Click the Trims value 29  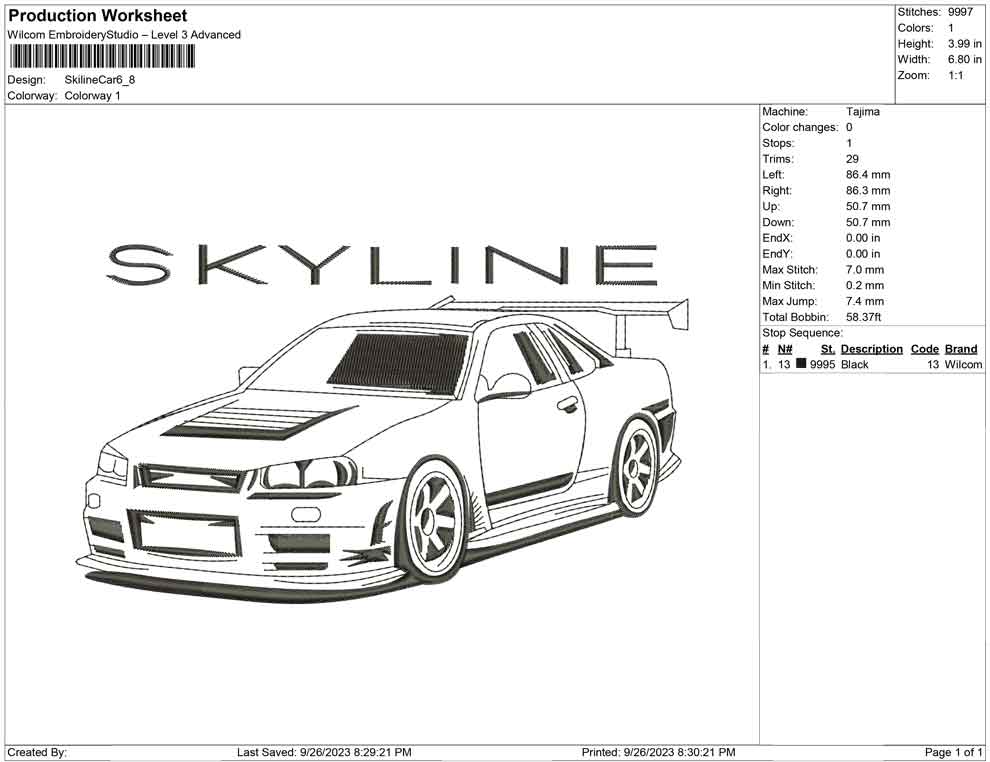click(x=852, y=159)
